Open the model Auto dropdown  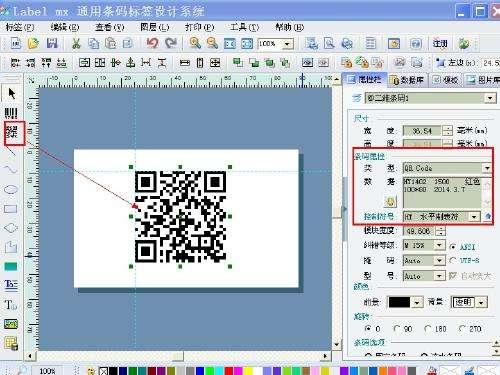[x=439, y=276]
